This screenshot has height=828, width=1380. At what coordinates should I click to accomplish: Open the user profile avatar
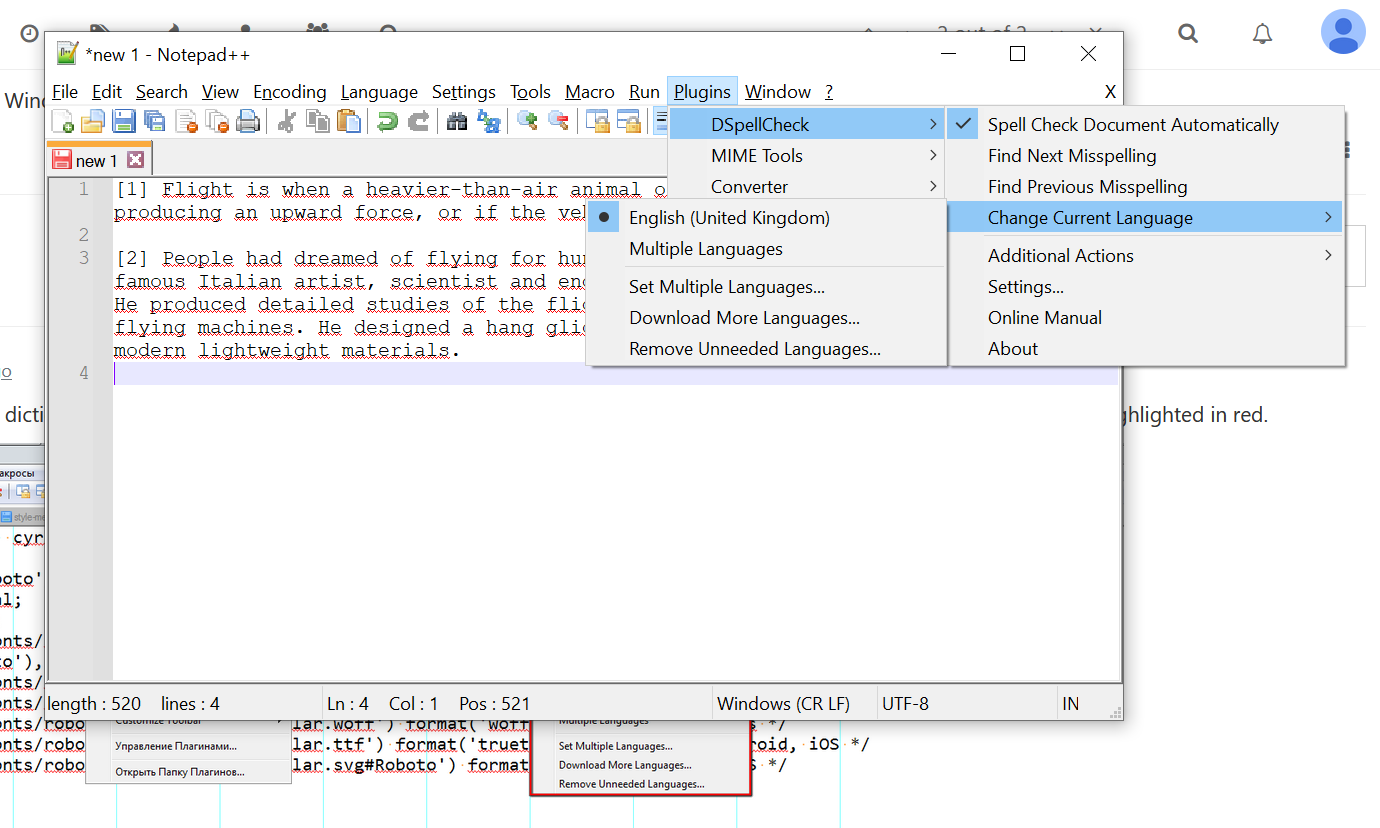click(1343, 32)
